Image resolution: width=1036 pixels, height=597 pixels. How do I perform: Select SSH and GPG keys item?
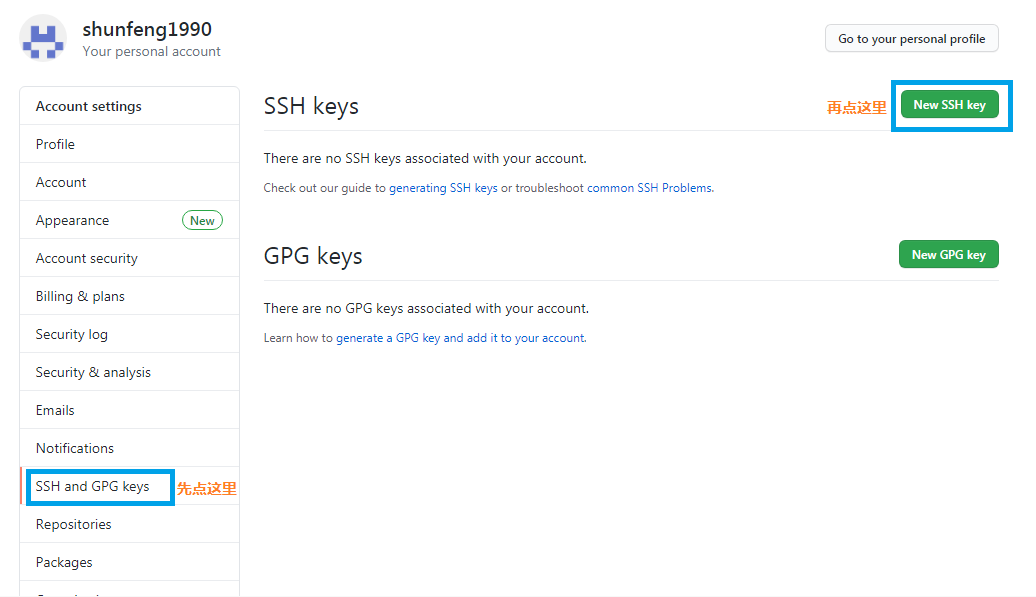coord(92,486)
